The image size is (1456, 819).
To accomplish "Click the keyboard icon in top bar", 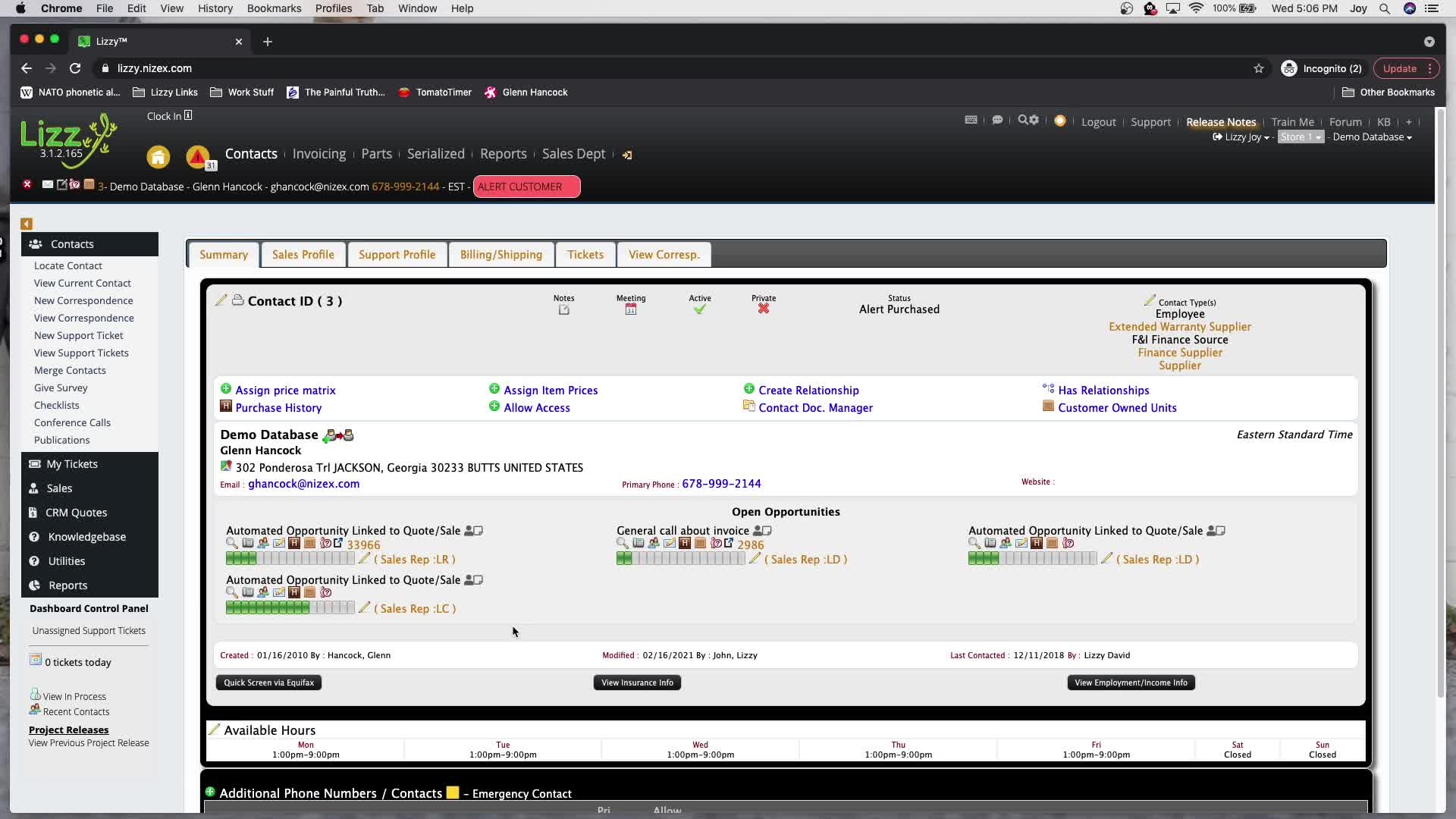I will (x=971, y=120).
